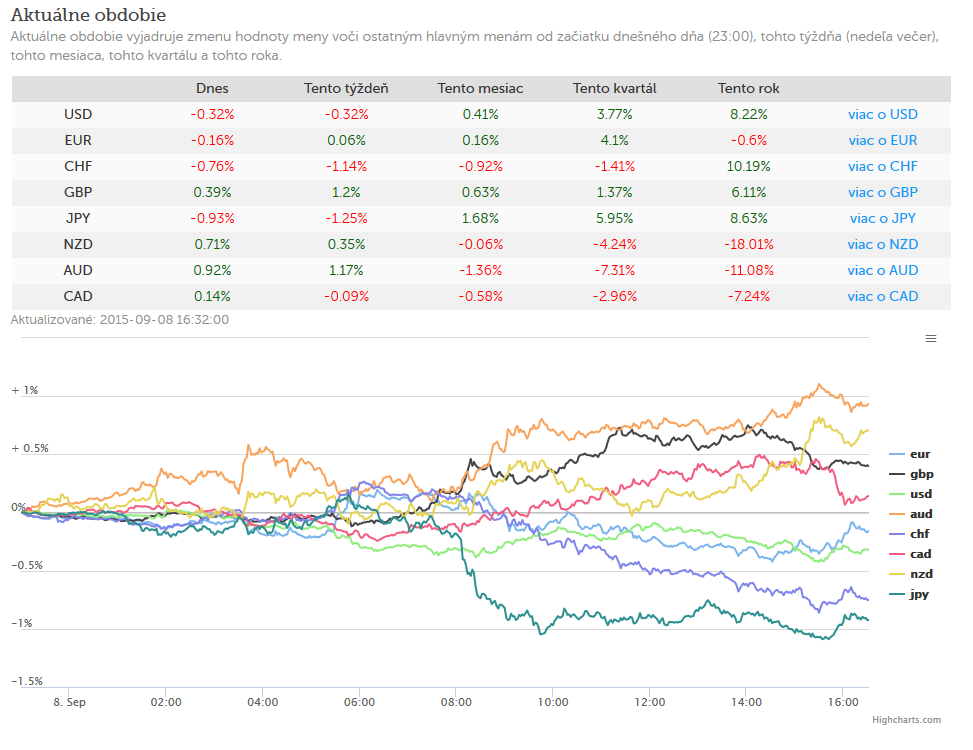Follow the 'viac o CHF' link
The image size is (973, 750).
coord(882,166)
